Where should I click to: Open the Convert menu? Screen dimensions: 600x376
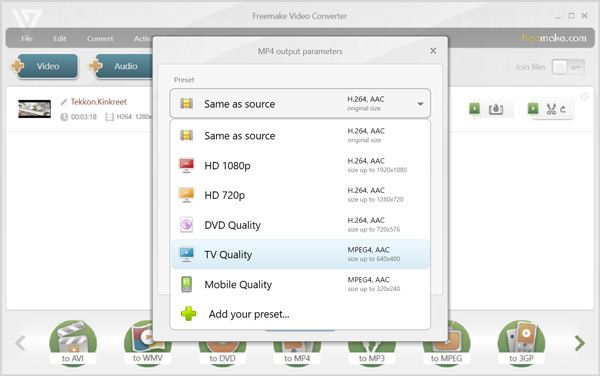tap(100, 39)
